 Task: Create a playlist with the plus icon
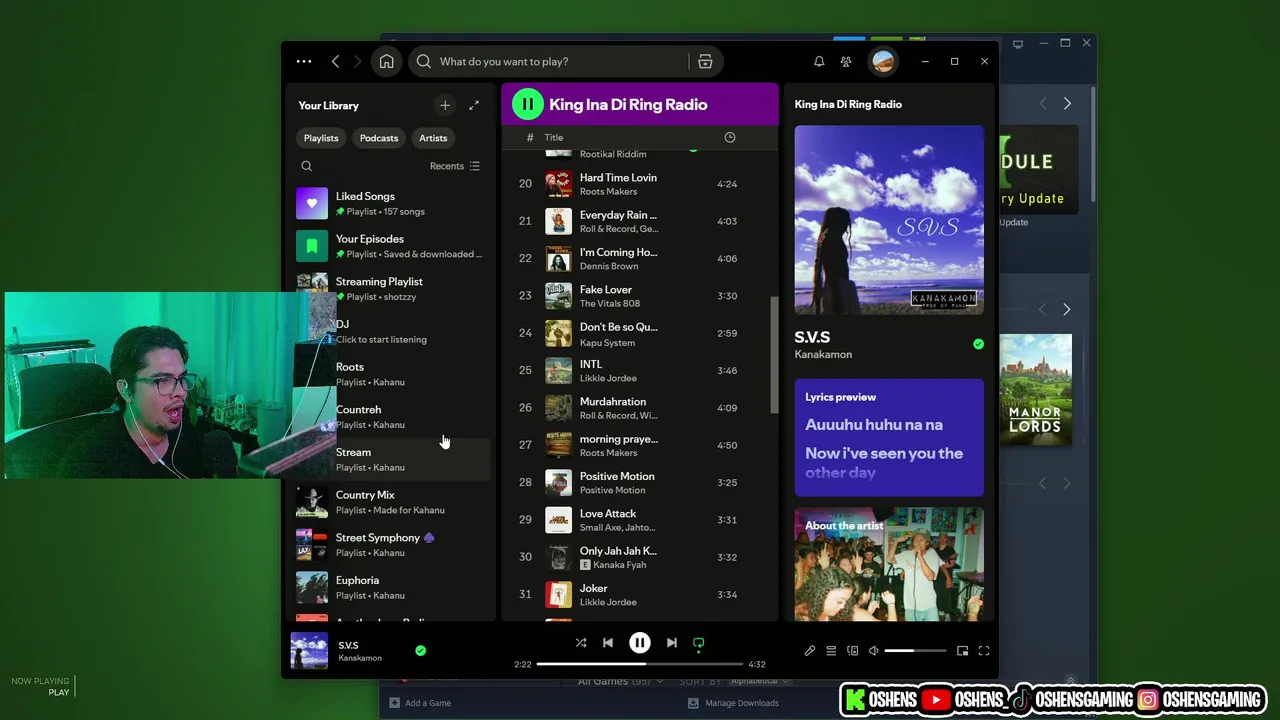[x=445, y=105]
